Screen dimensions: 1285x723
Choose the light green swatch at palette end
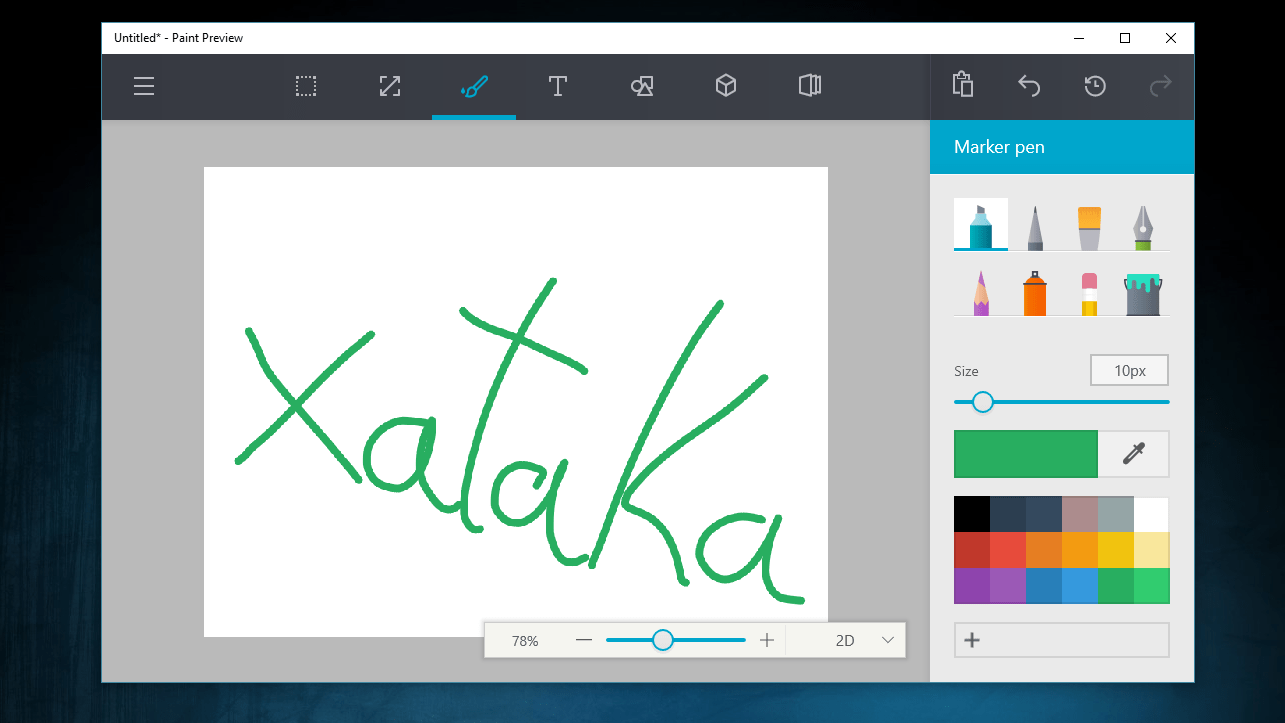click(x=1152, y=586)
